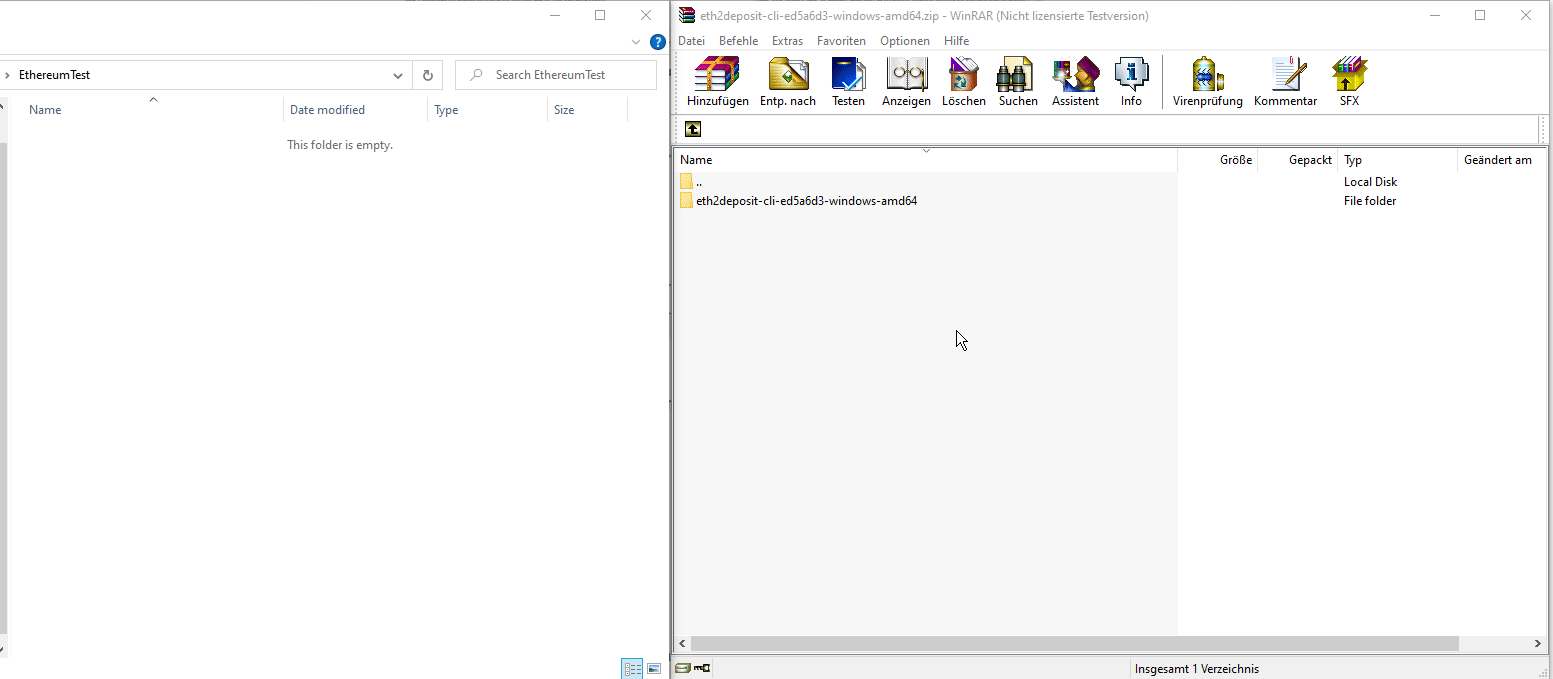
Task: Open the Extras menu
Action: click(x=787, y=41)
